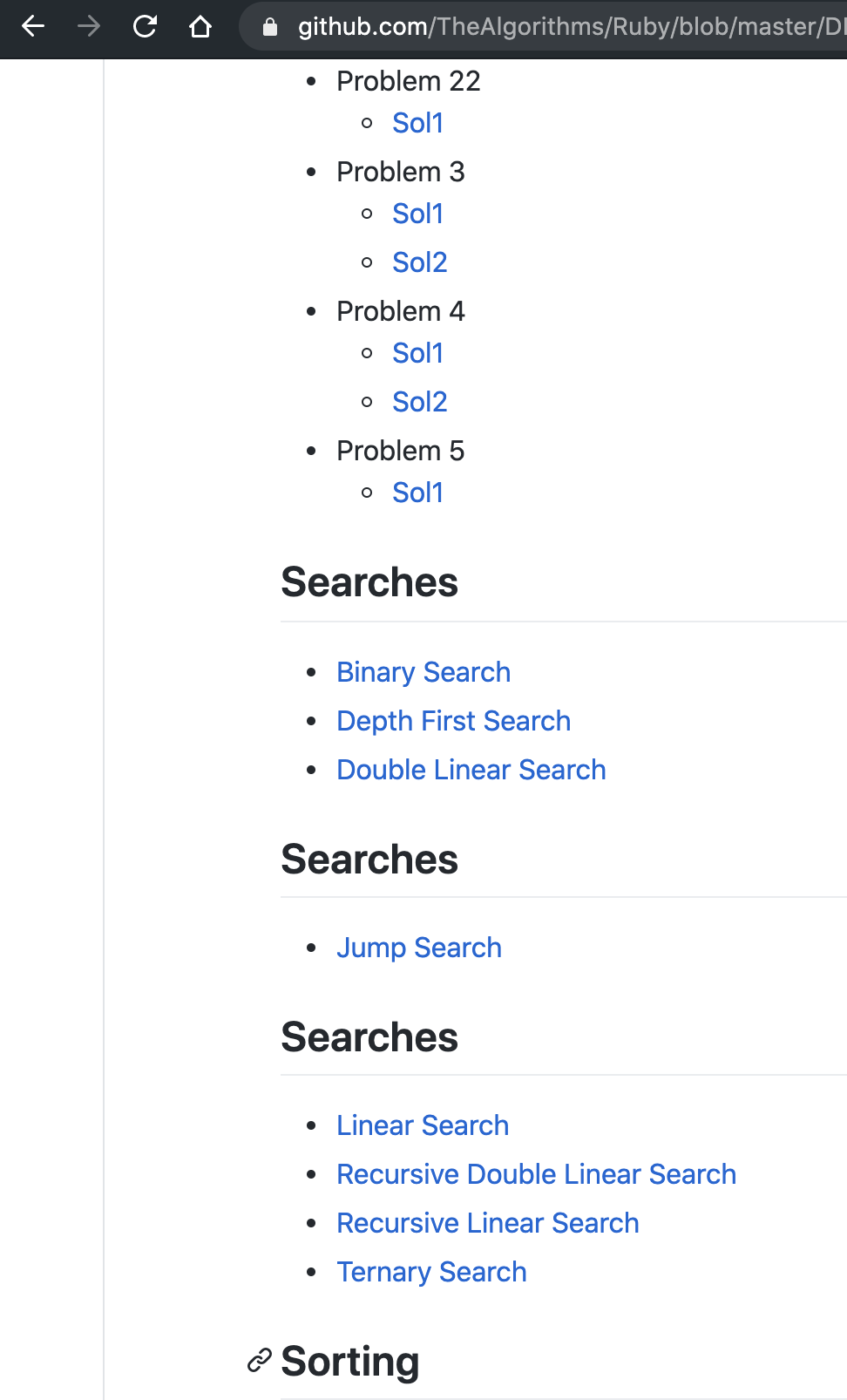Image resolution: width=847 pixels, height=1400 pixels.
Task: Click the padlock security icon in address bar
Action: [270, 26]
